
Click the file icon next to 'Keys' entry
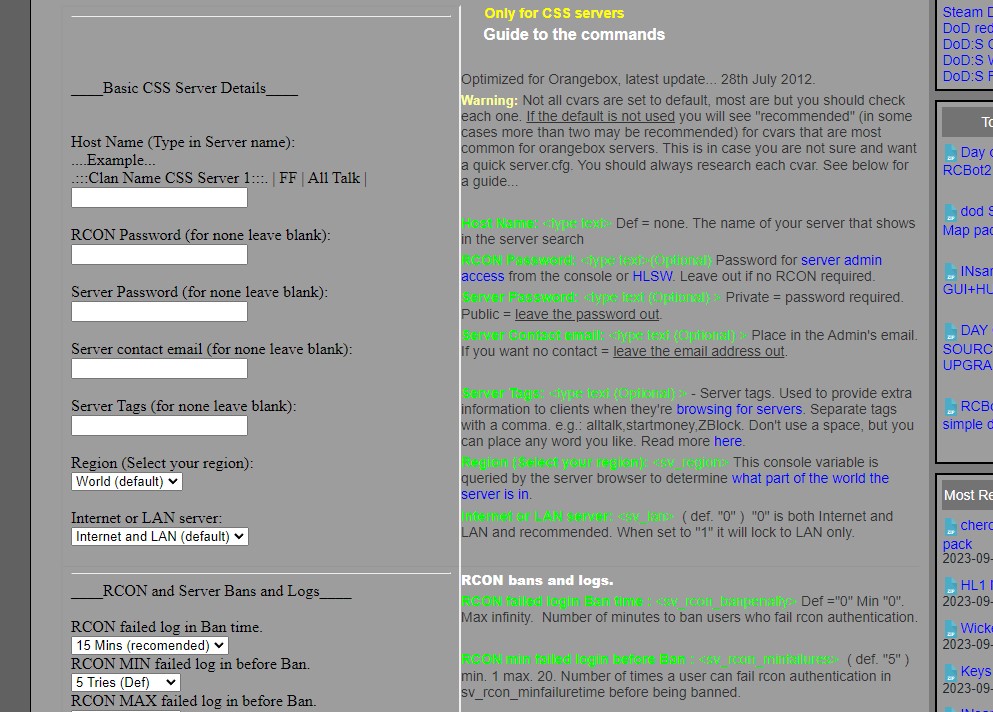[950, 672]
